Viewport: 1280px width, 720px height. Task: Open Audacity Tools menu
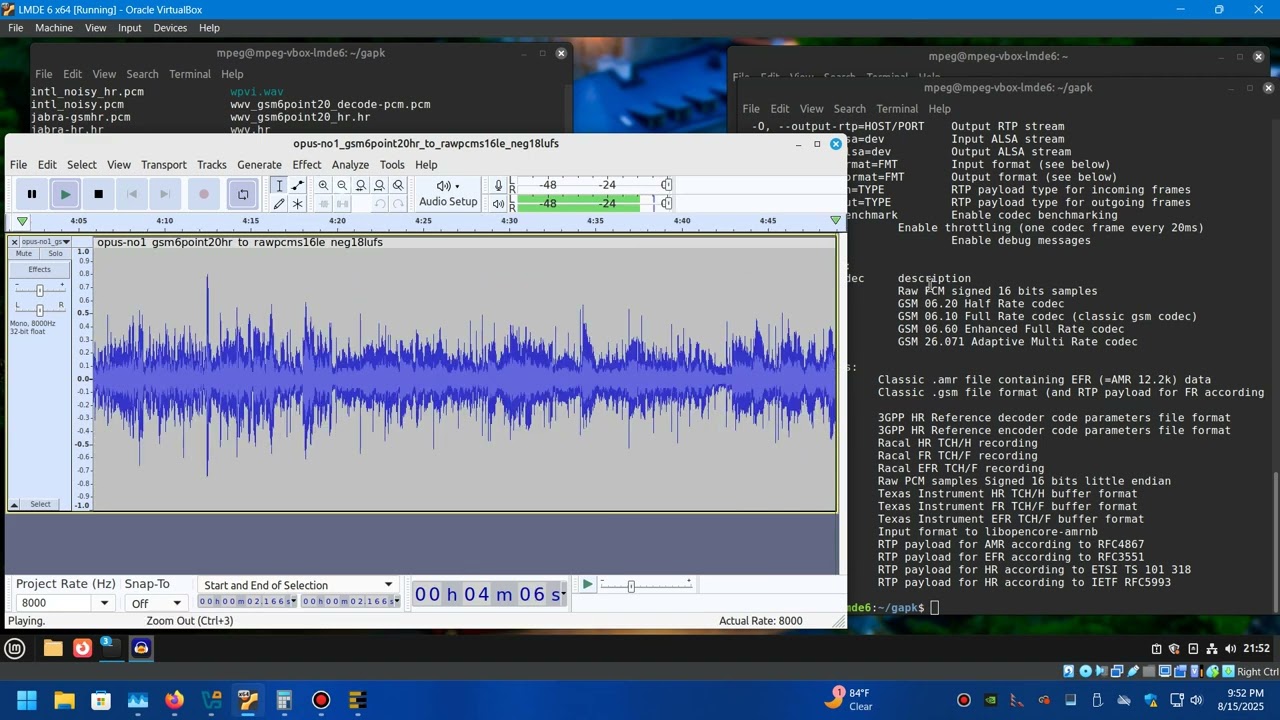392,164
